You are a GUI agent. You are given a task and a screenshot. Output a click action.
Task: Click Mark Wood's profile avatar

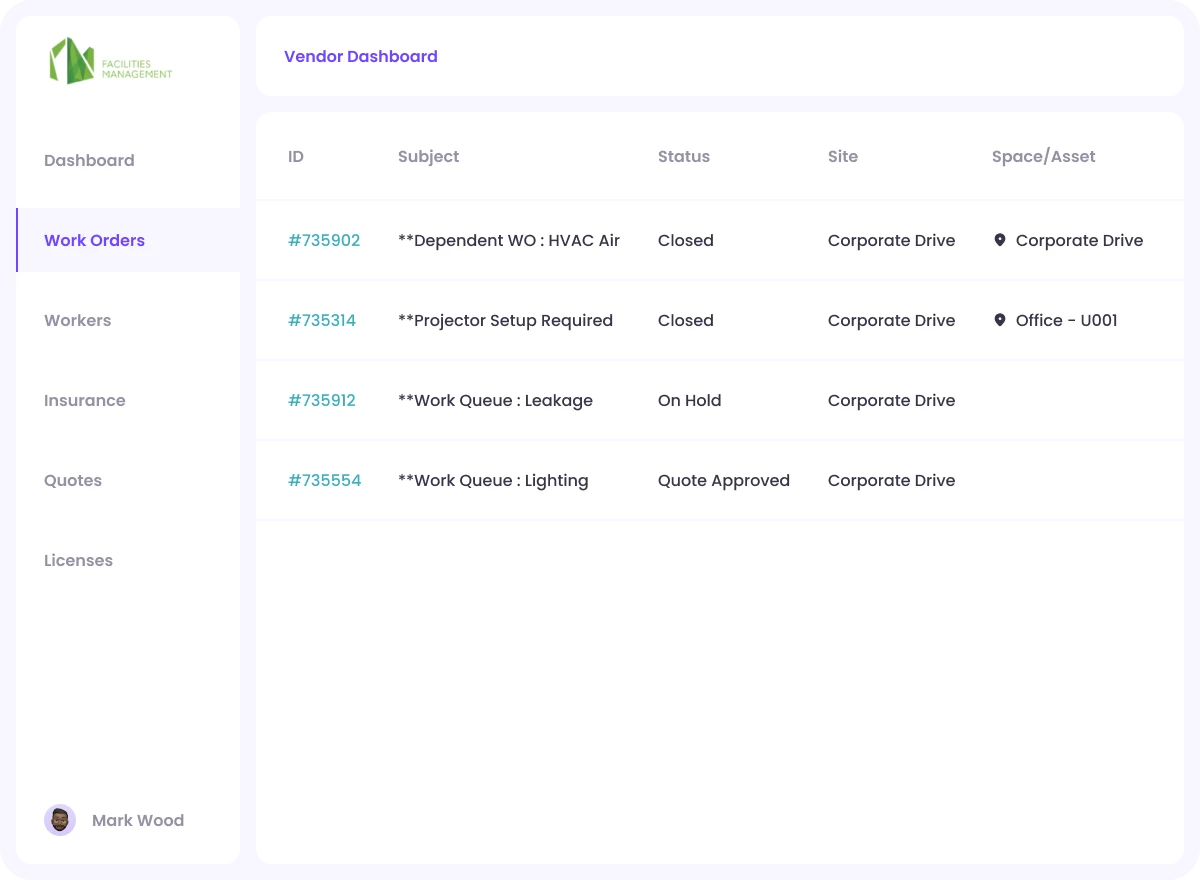pyautogui.click(x=60, y=820)
